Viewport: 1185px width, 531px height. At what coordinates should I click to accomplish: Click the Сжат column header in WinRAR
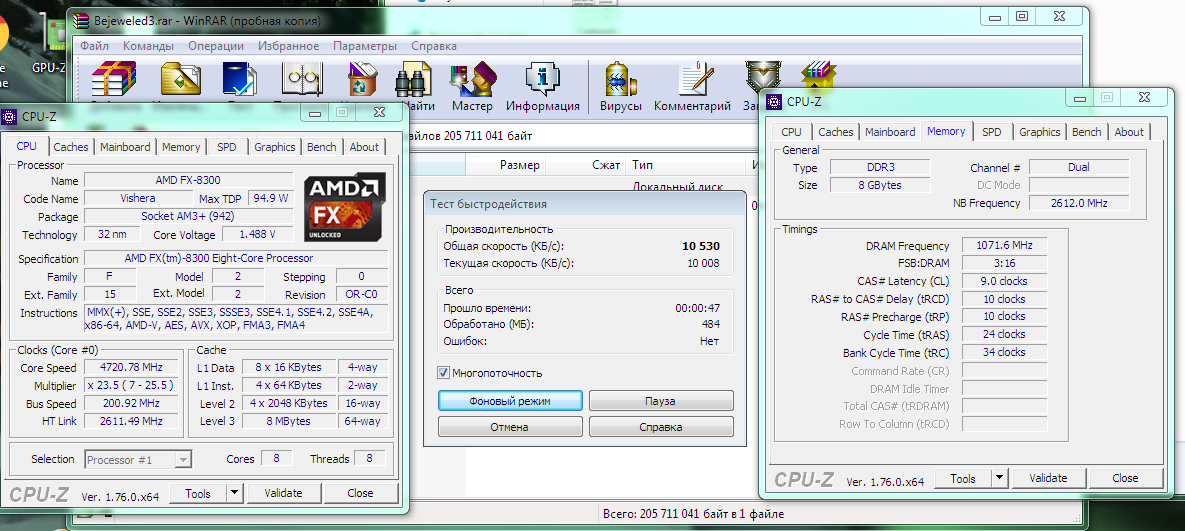[586, 165]
